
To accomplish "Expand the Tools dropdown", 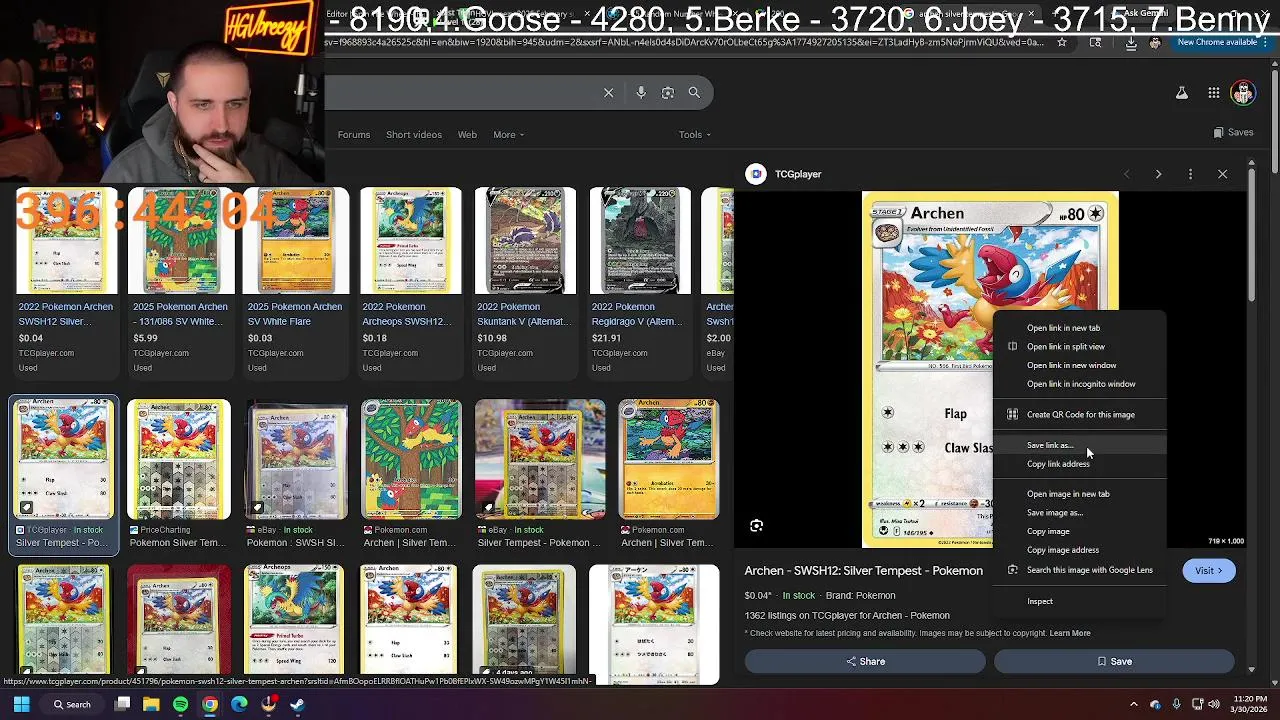I will tap(695, 135).
